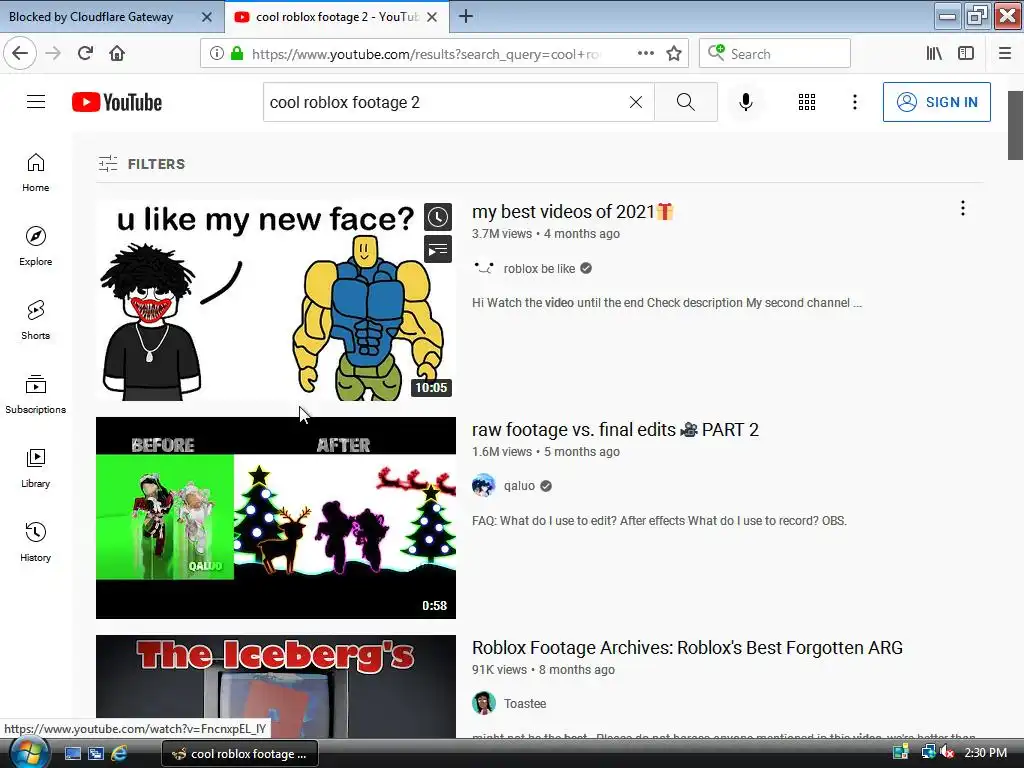This screenshot has width=1024, height=768.
Task: Submit search with magnifier button
Action: (x=686, y=102)
